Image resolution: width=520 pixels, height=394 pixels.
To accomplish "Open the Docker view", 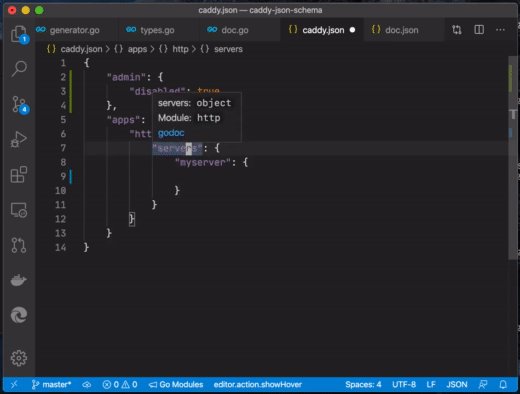I will point(19,280).
